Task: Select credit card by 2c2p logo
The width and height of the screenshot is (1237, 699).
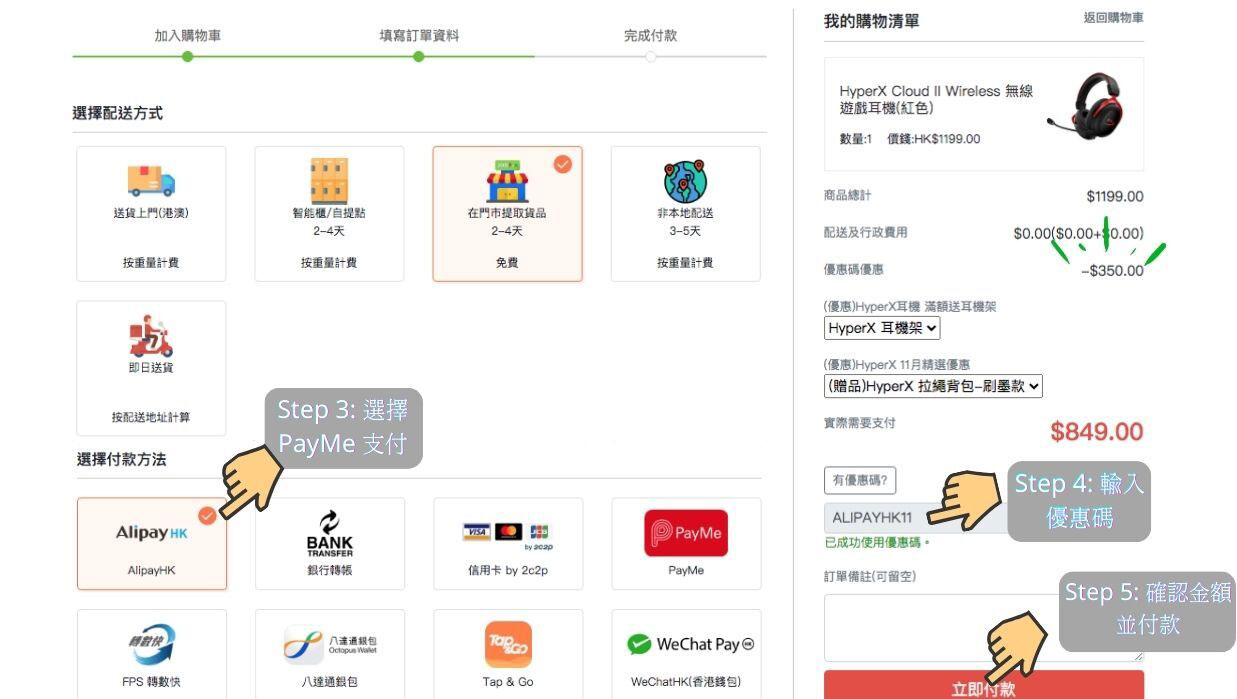Action: (x=507, y=534)
